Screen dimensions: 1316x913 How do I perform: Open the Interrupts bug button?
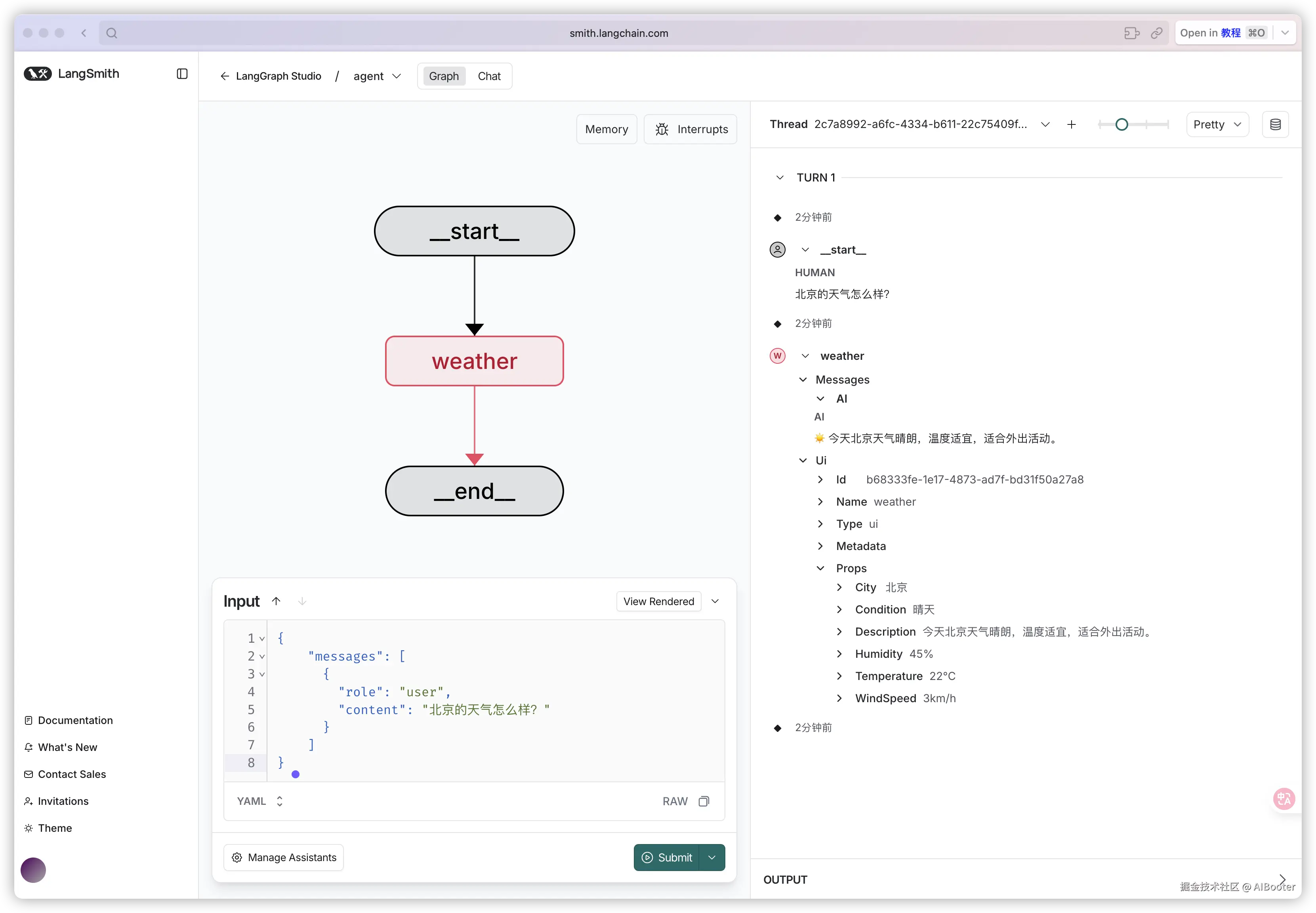pos(690,129)
